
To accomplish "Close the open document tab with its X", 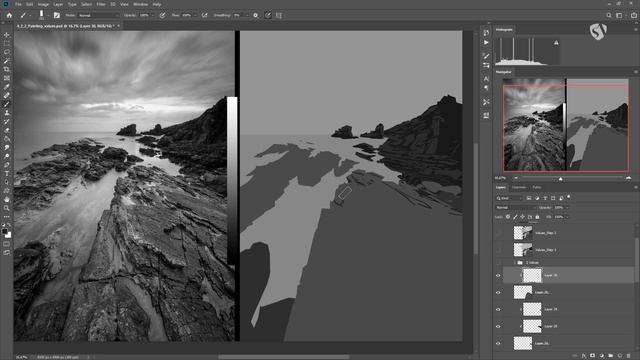I will pyautogui.click(x=119, y=26).
